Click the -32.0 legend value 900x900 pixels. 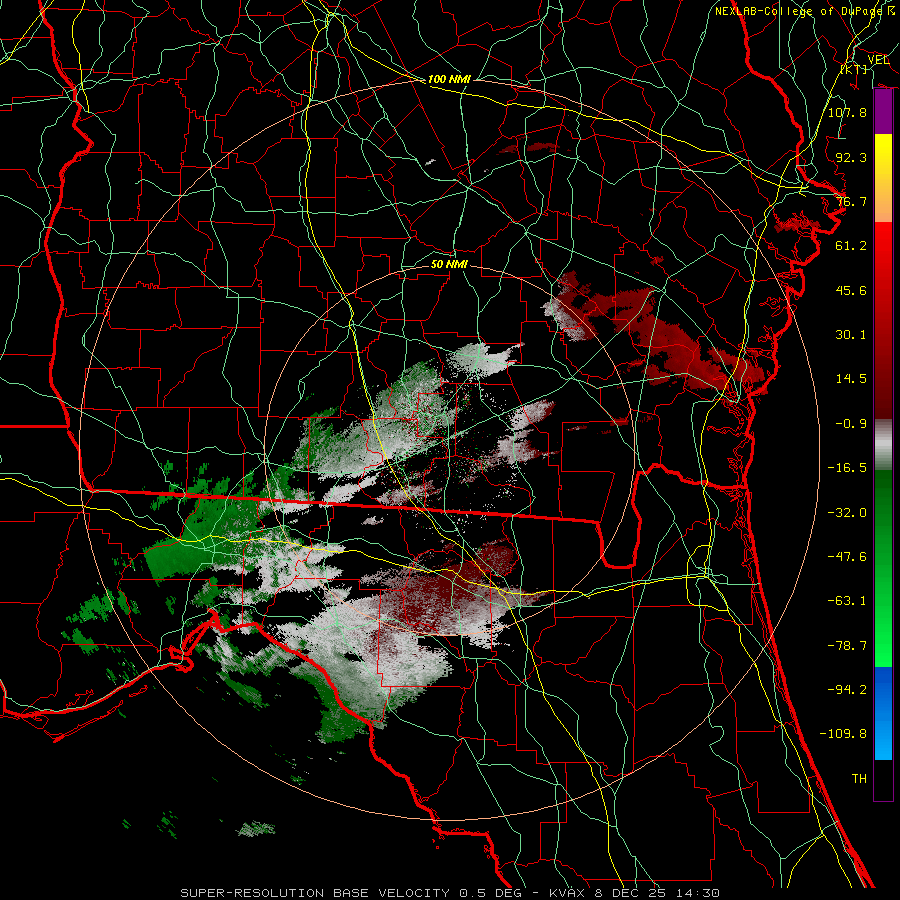847,513
